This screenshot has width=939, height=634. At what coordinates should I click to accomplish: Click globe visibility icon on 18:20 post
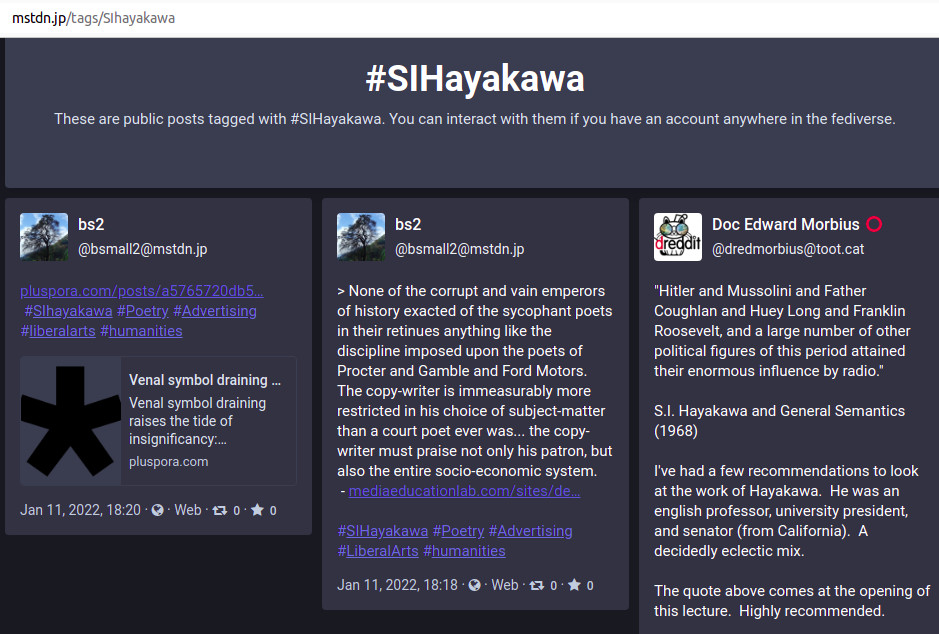(157, 510)
